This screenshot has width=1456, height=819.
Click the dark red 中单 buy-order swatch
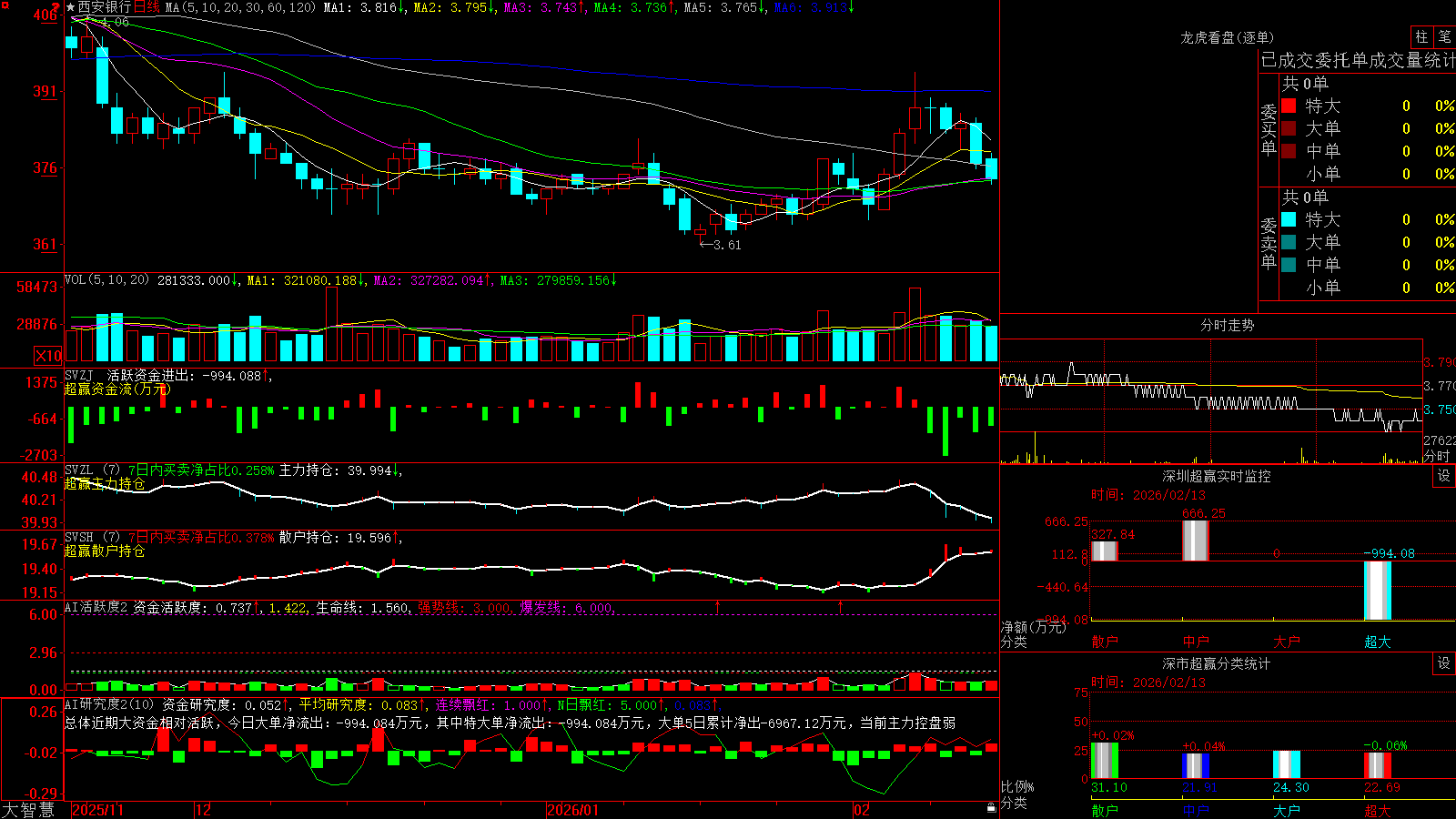coord(1289,151)
